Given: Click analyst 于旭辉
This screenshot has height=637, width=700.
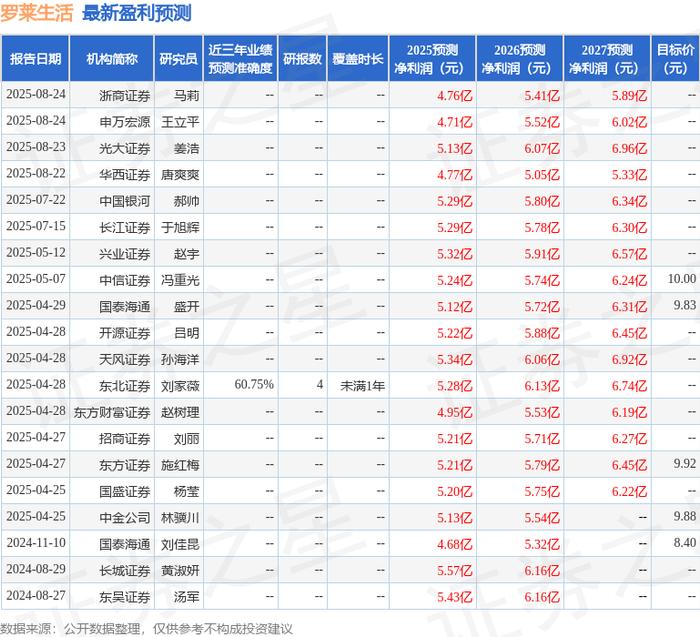Looking at the screenshot, I should 180,228.
